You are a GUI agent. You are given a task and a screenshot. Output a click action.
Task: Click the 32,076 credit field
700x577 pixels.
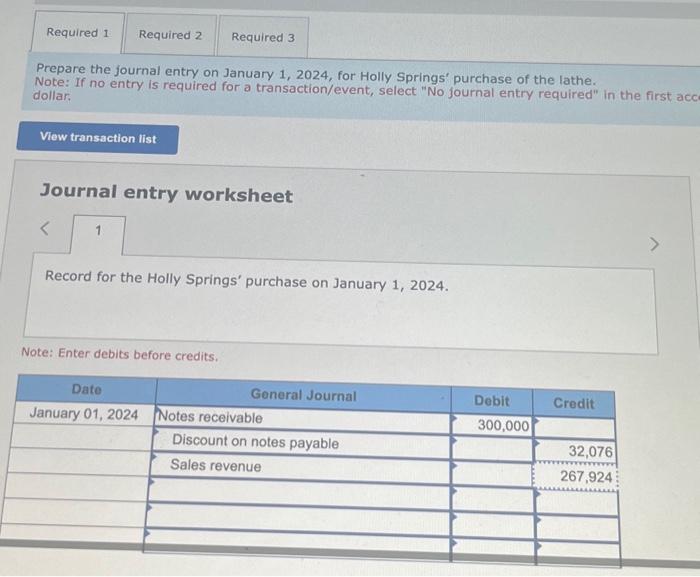(575, 451)
